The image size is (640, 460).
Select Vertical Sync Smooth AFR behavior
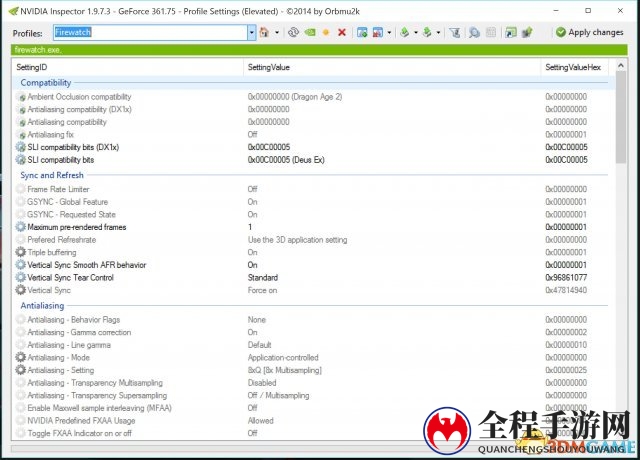[87, 265]
